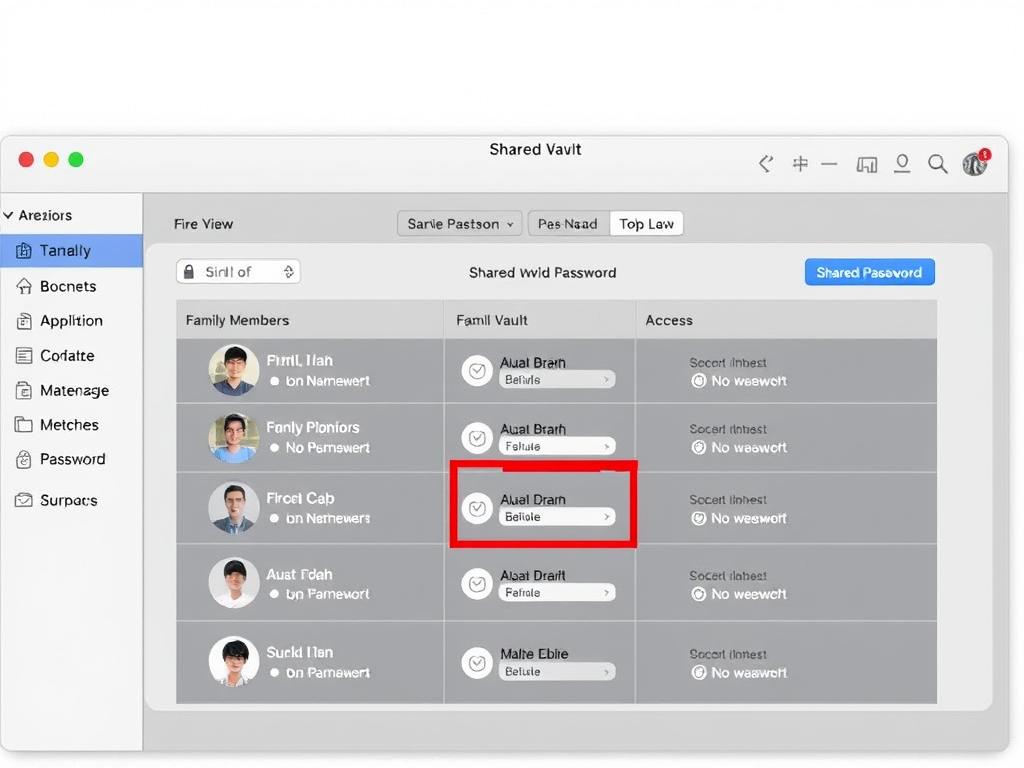The width and height of the screenshot is (1024, 768).
Task: Open Sucid Han's profile photo
Action: 234,661
